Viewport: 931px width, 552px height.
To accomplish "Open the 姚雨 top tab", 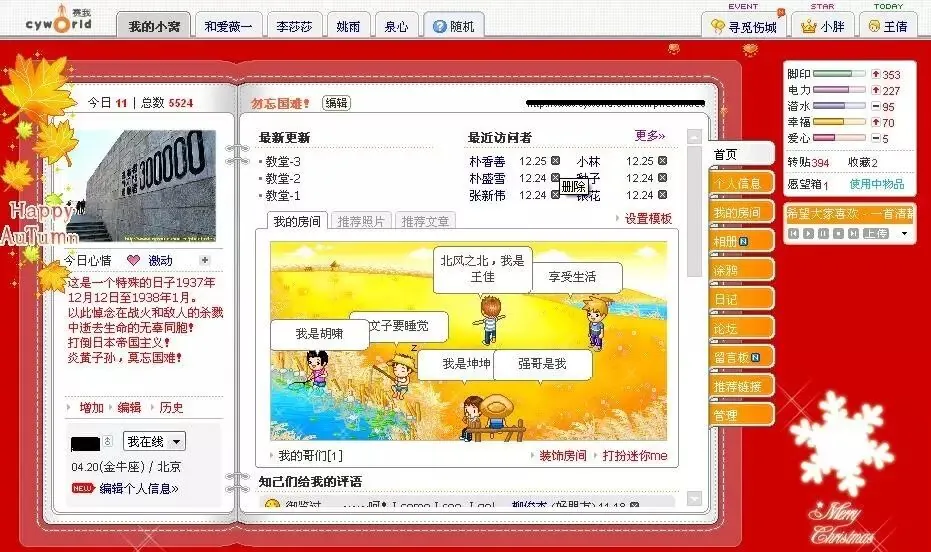I will (348, 26).
